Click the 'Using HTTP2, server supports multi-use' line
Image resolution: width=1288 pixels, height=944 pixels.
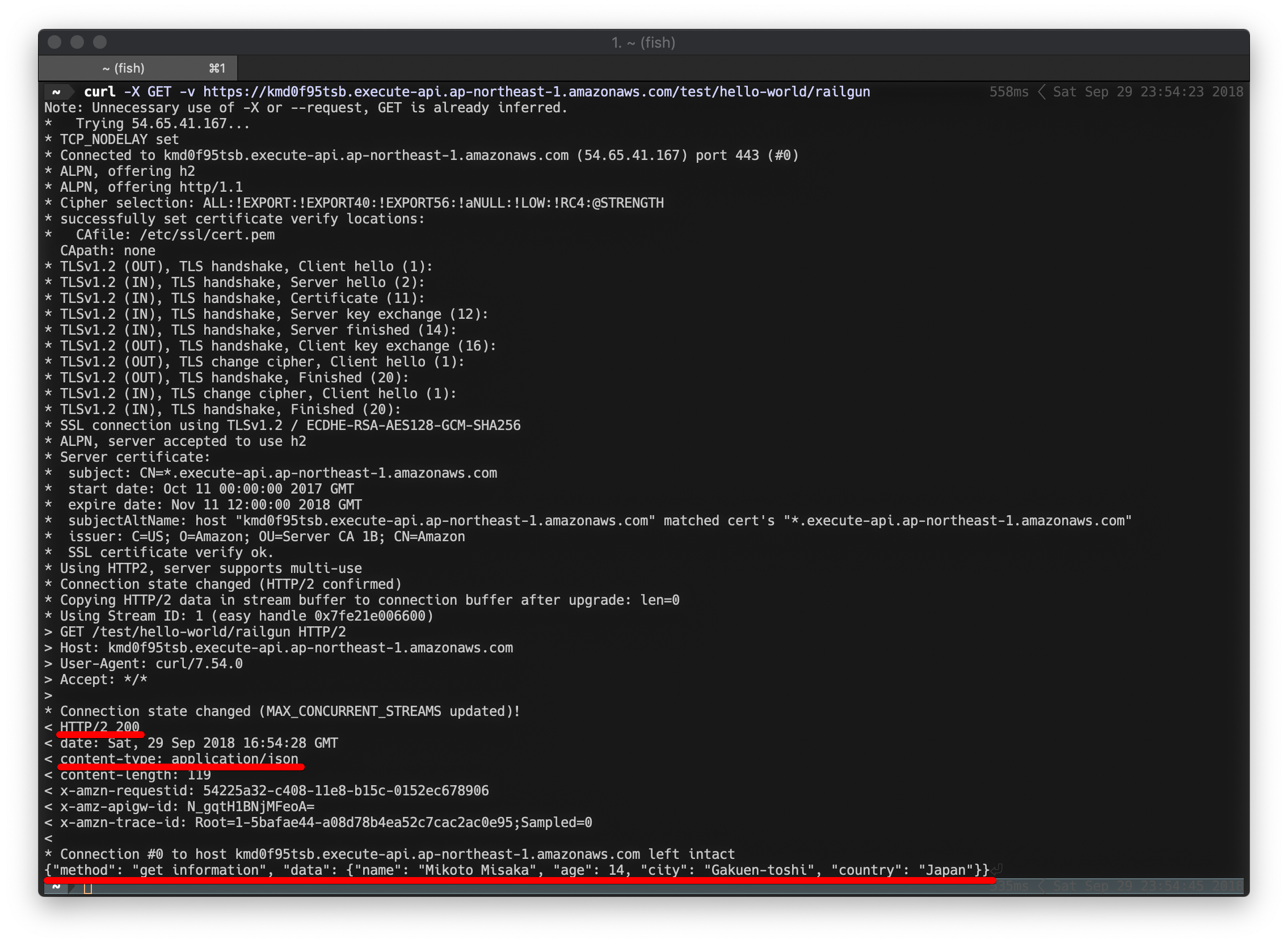(204, 569)
